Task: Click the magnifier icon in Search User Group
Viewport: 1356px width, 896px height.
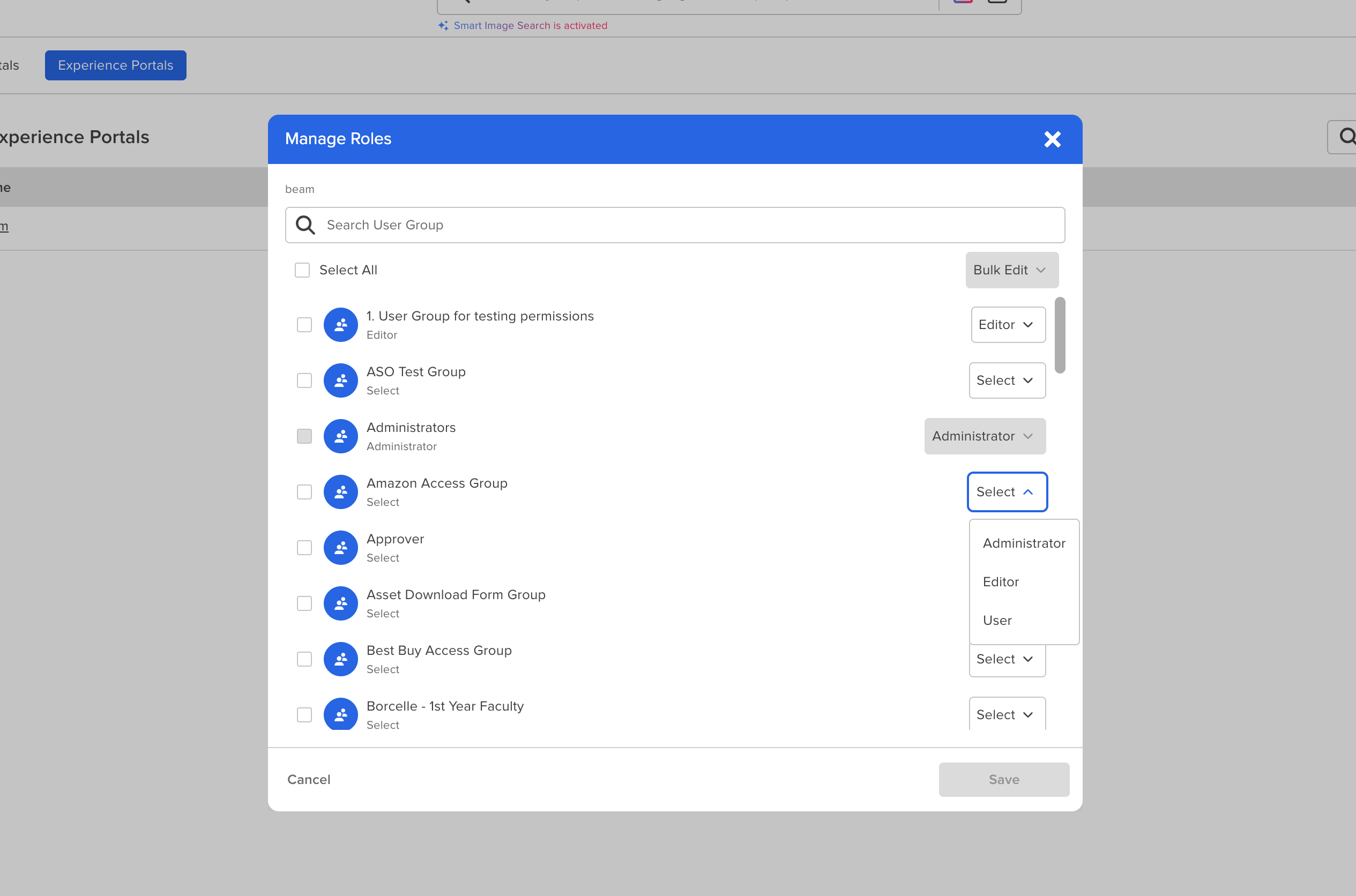Action: click(305, 225)
